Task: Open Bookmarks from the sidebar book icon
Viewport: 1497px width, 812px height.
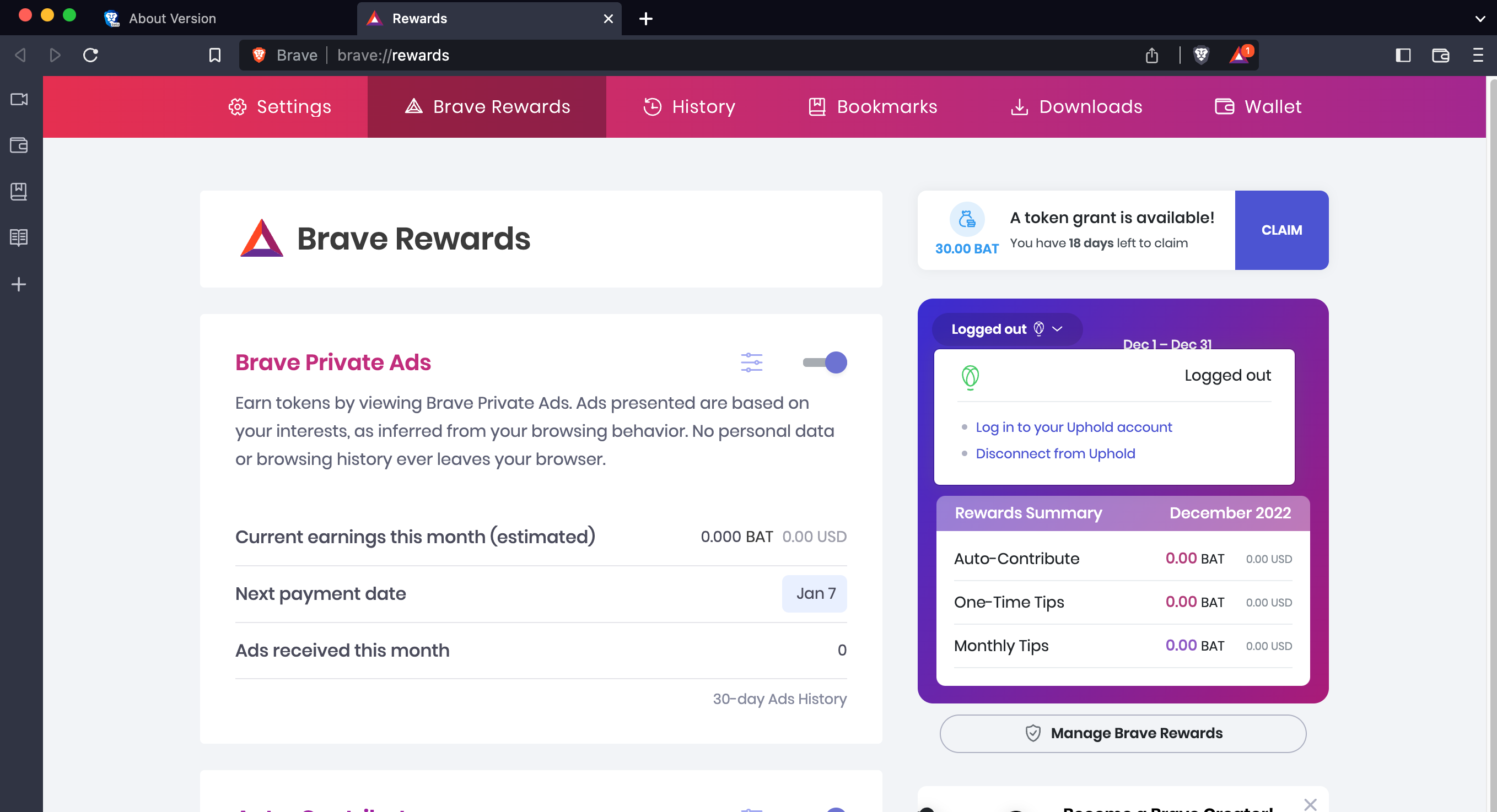Action: click(x=19, y=192)
